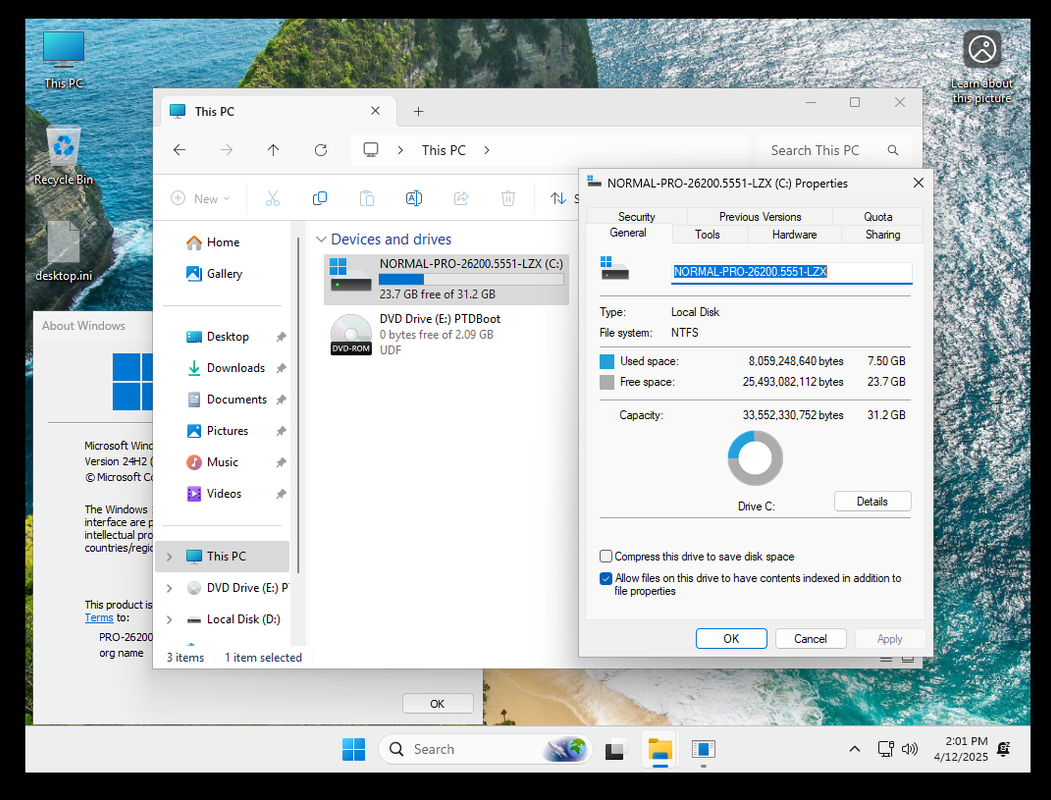The width and height of the screenshot is (1051, 800).
Task: Click the Share icon in Explorer toolbar
Action: (x=461, y=198)
